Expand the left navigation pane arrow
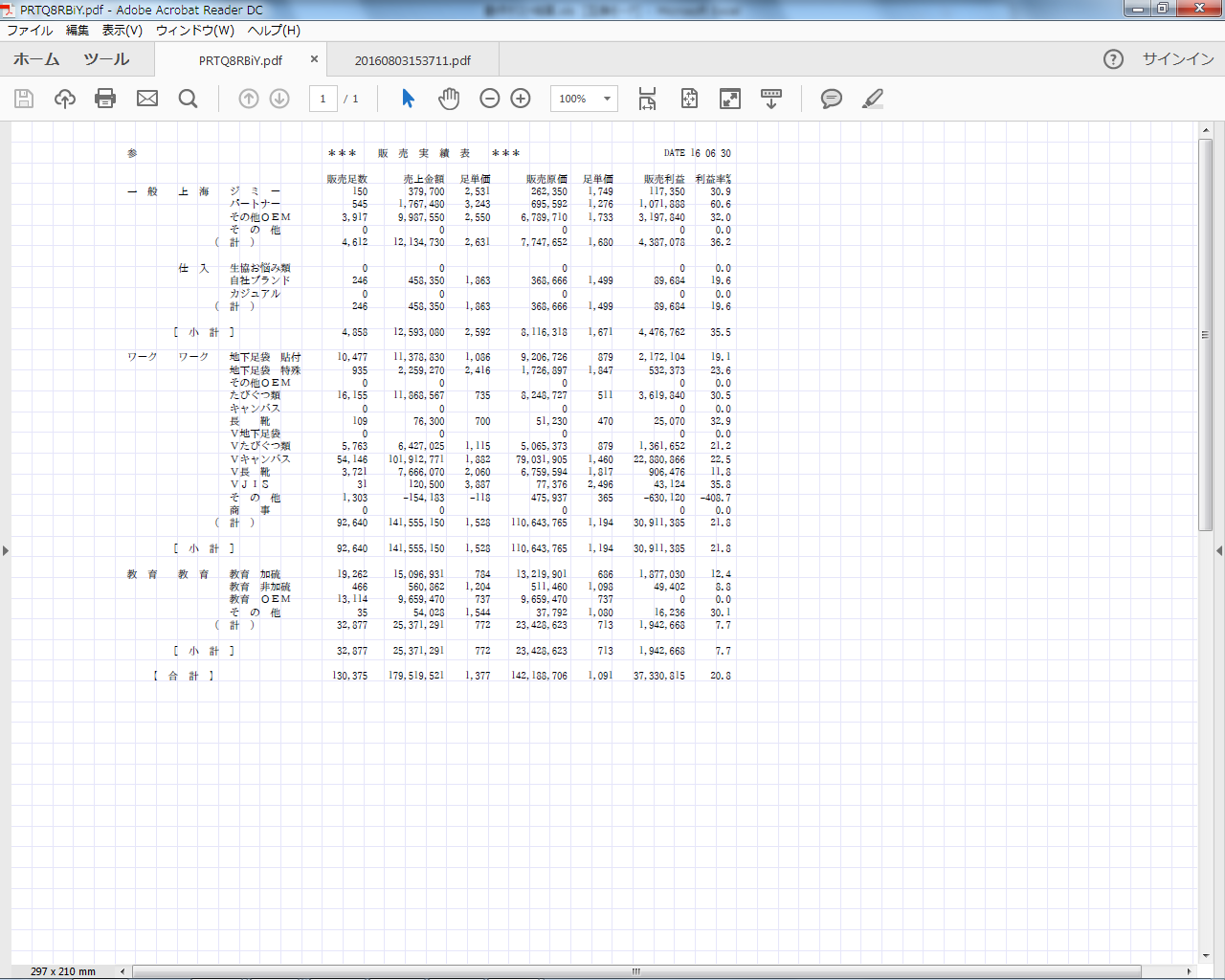The image size is (1225, 980). click(6, 550)
